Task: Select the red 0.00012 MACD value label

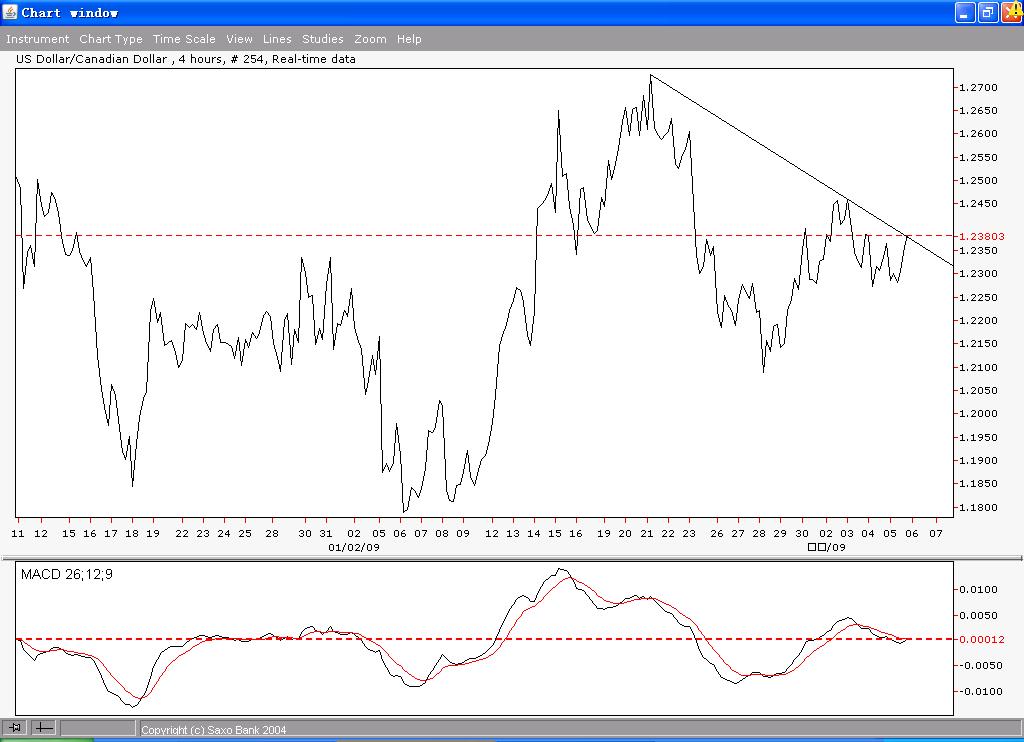Action: (x=982, y=639)
